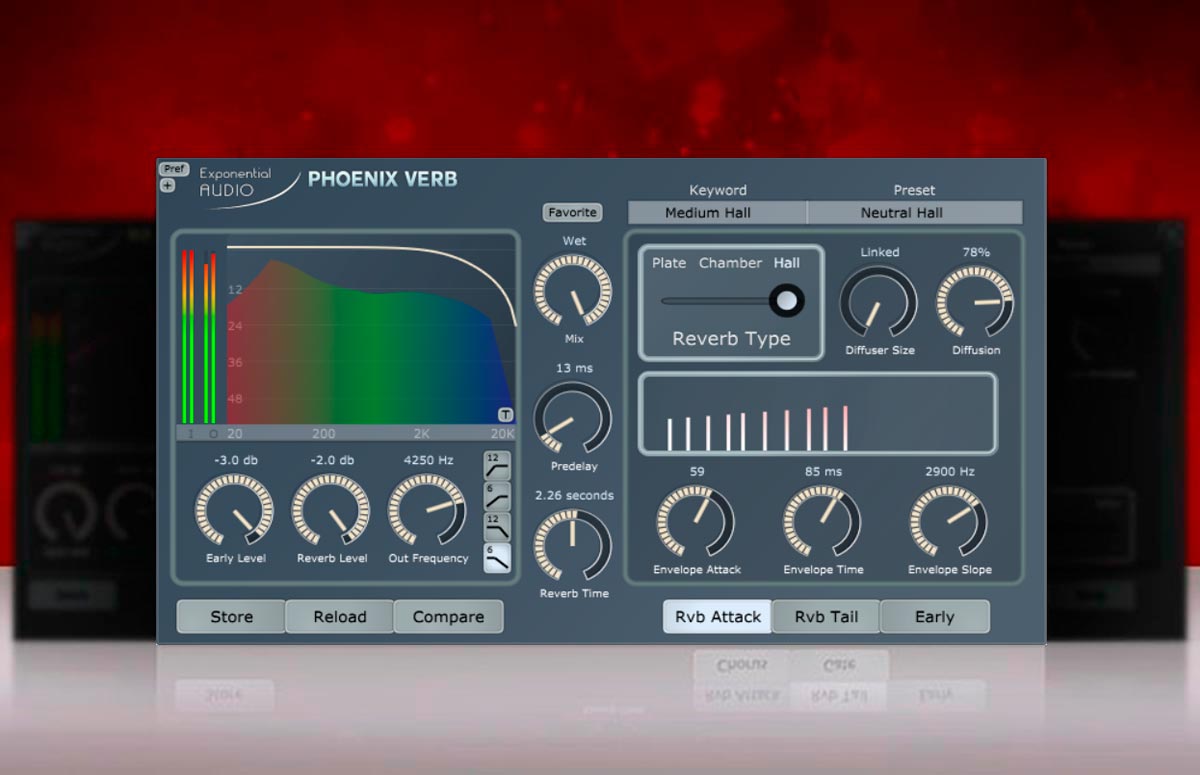Open the Preset dropdown showing Neutral Hall
Image resolution: width=1200 pixels, height=775 pixels.
click(915, 212)
